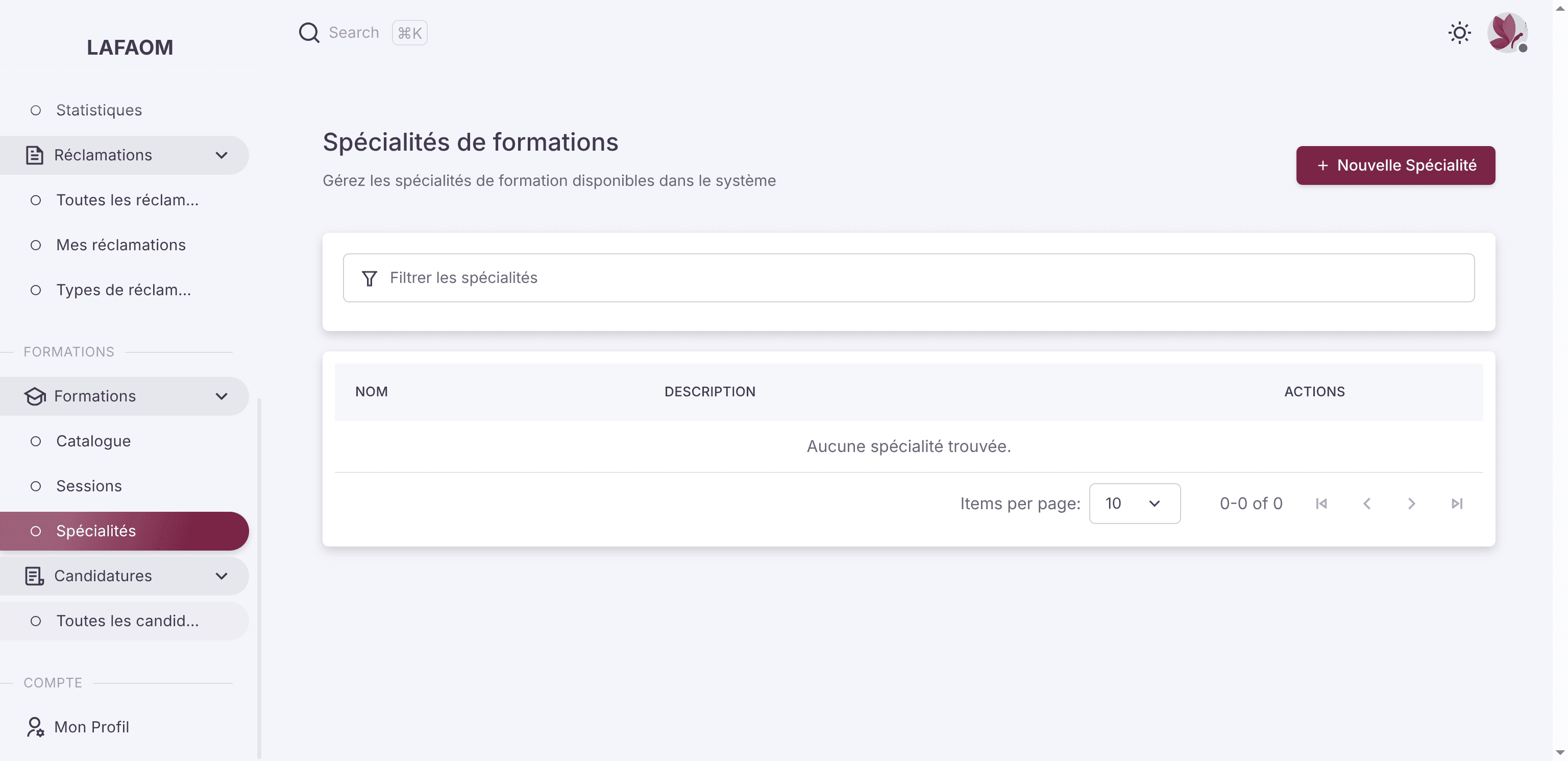Collapse the Formations section chevron

[x=222, y=397]
